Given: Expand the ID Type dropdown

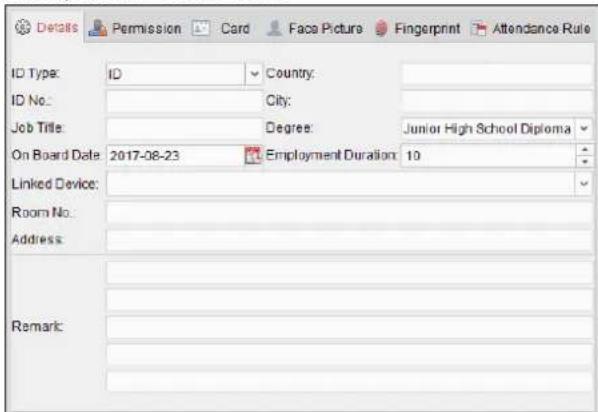Looking at the screenshot, I should [x=254, y=74].
